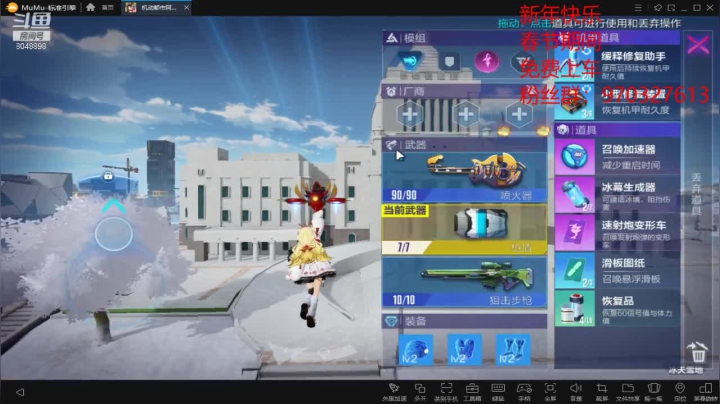Open the 文件共享 shared folder
720x404 pixels.
pyautogui.click(x=628, y=392)
